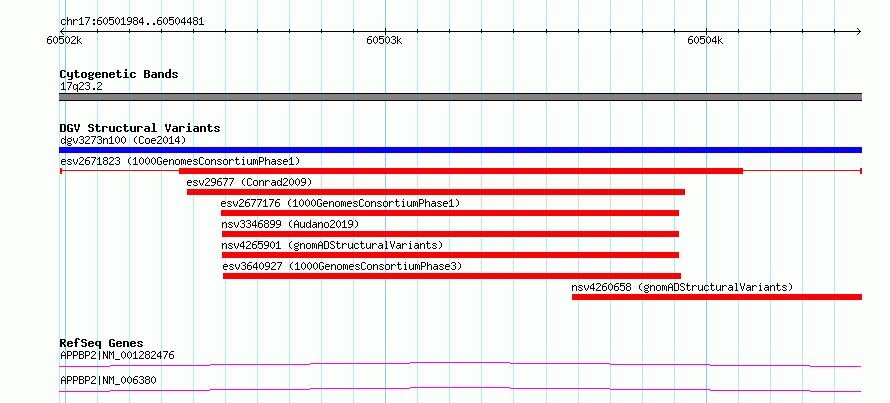The height and width of the screenshot is (403, 890).
Task: Click the dgv3273n100 (Coe2014) label
Action: point(123,140)
